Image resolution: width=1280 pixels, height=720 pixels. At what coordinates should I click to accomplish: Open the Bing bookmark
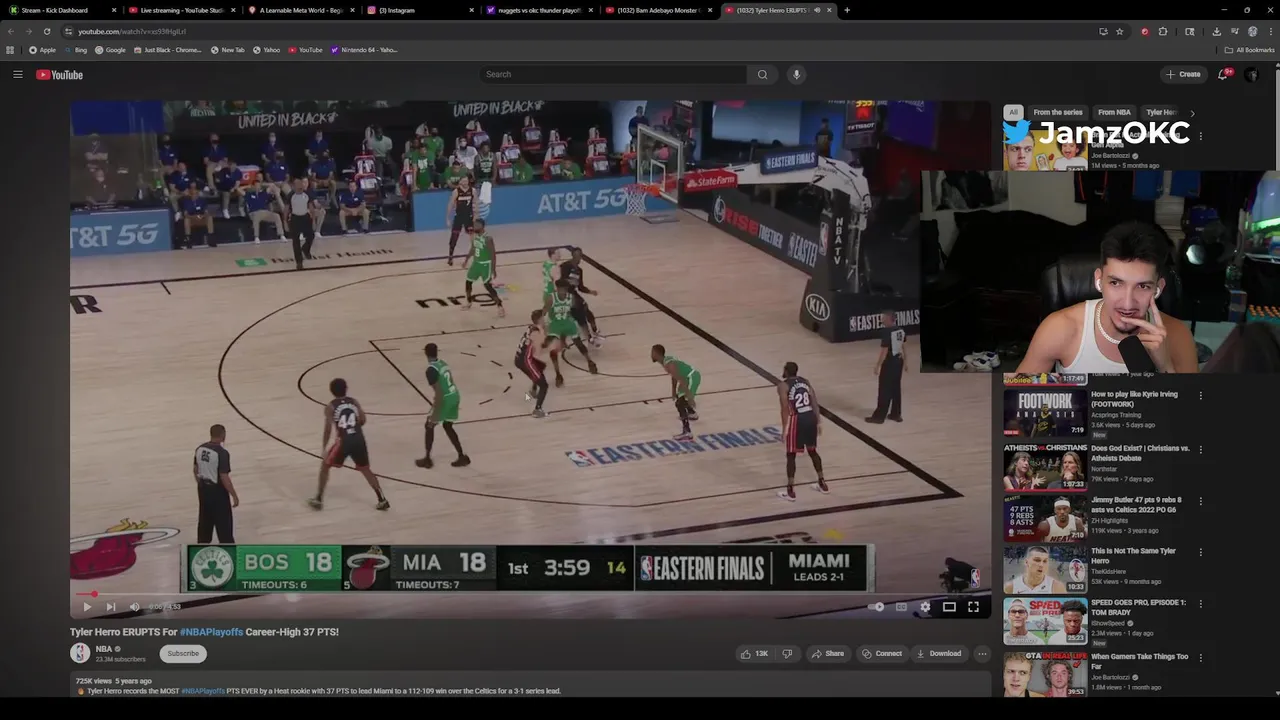tap(76, 50)
